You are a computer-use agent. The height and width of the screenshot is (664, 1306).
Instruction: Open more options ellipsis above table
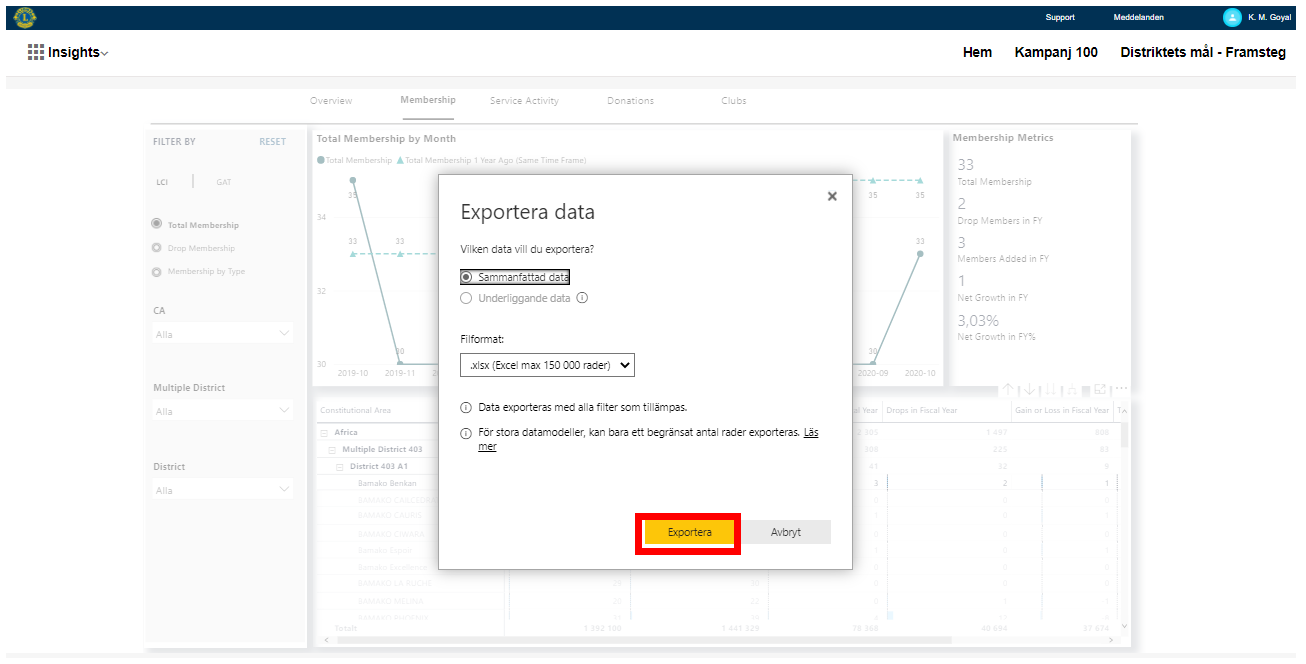pos(1121,389)
